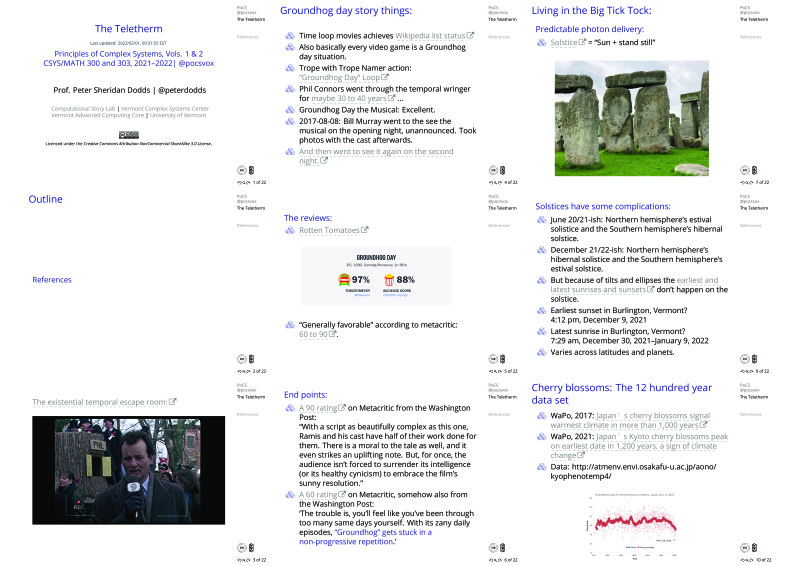Click the external-link icon beside Solstice
The width and height of the screenshot is (800, 566).
pos(585,43)
